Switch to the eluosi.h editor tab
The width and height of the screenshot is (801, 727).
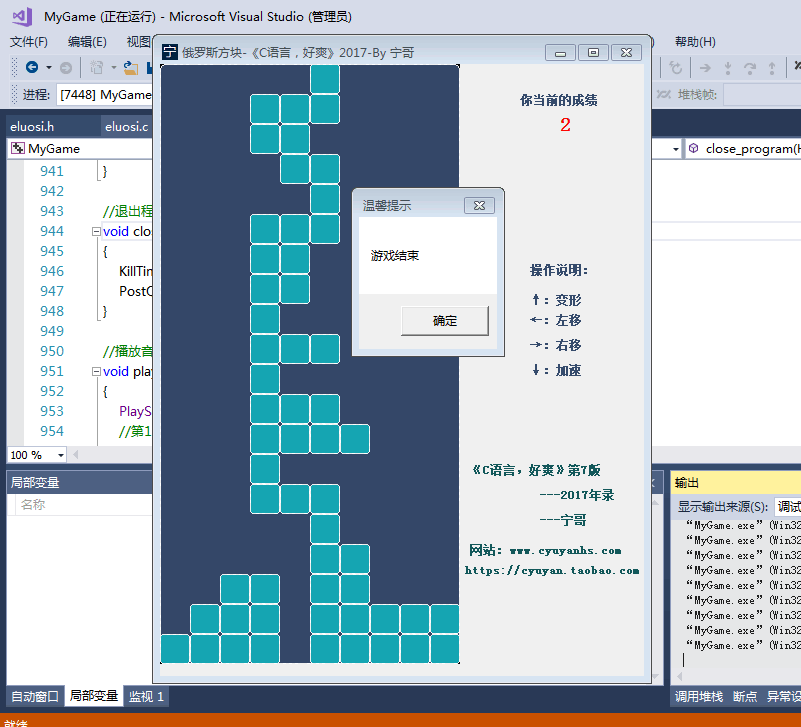[32, 127]
